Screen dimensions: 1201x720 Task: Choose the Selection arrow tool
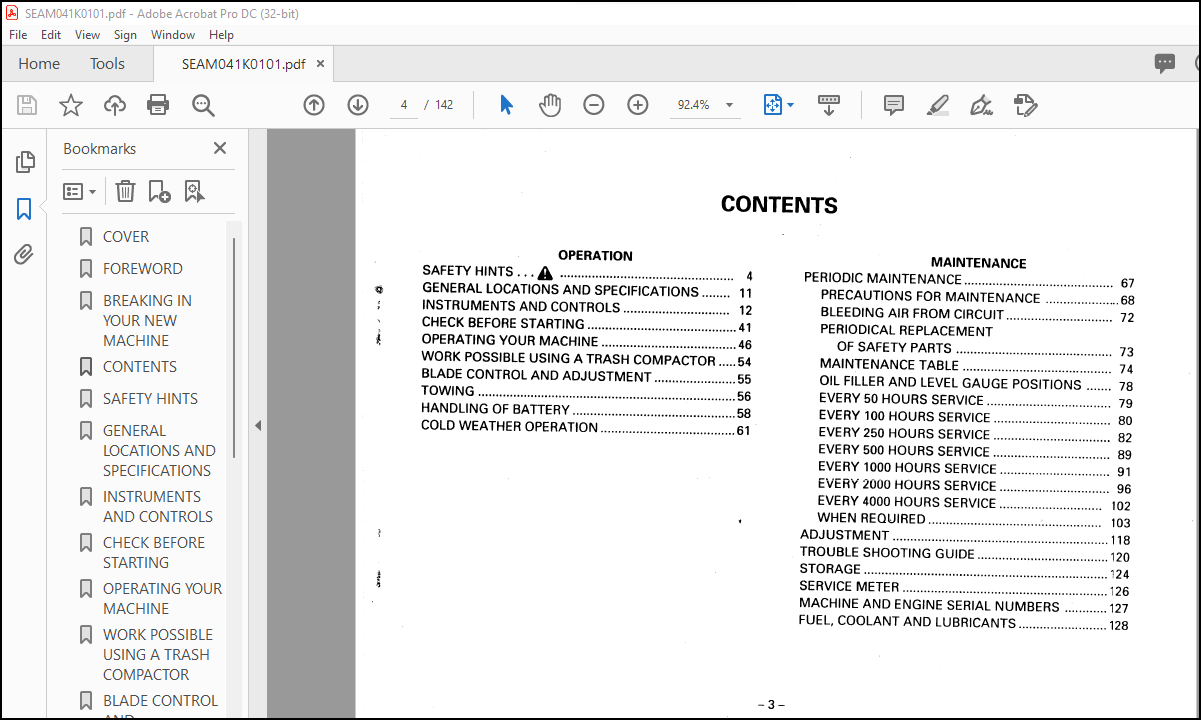[x=506, y=105]
